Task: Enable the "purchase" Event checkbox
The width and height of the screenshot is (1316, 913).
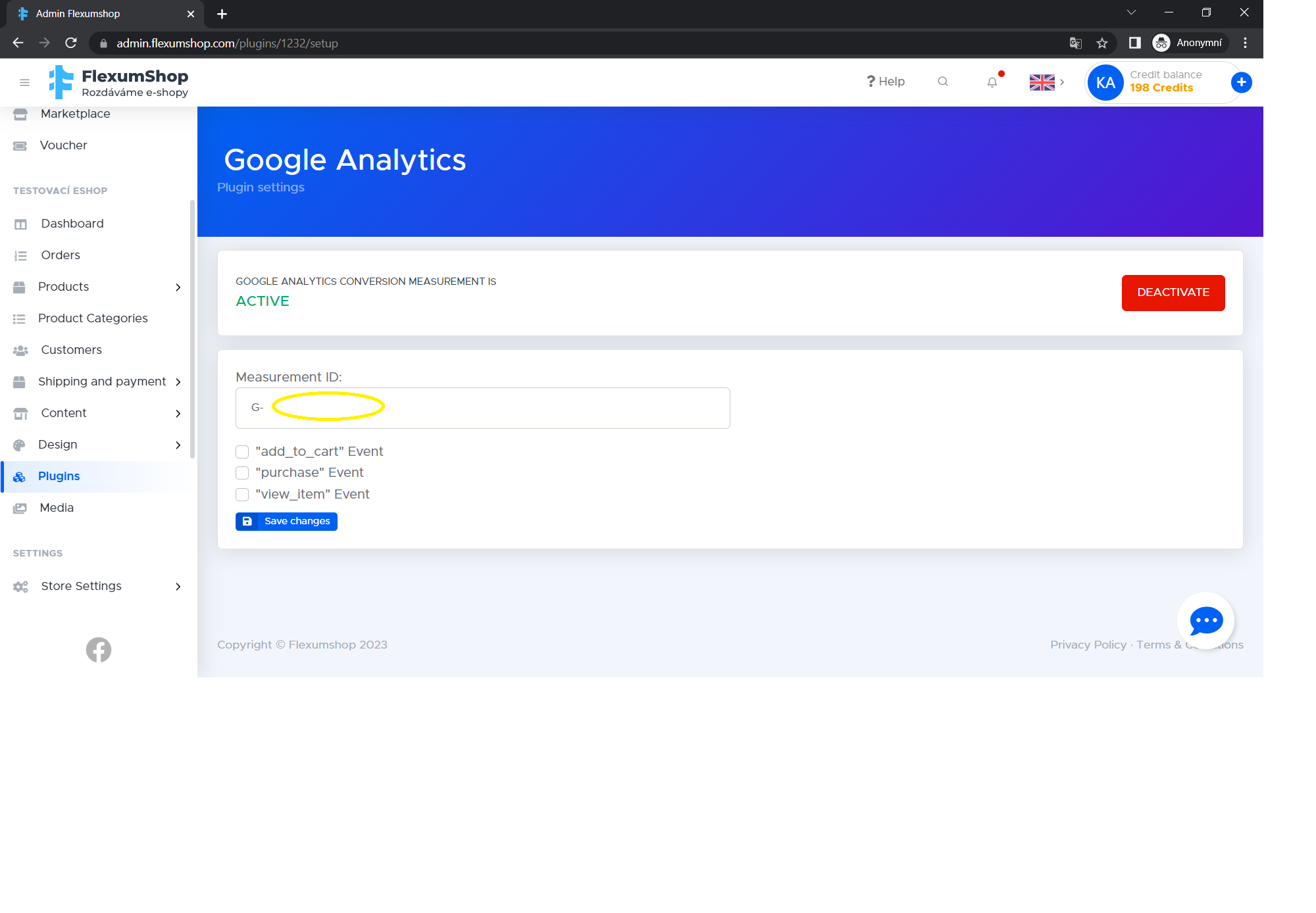Action: (242, 473)
